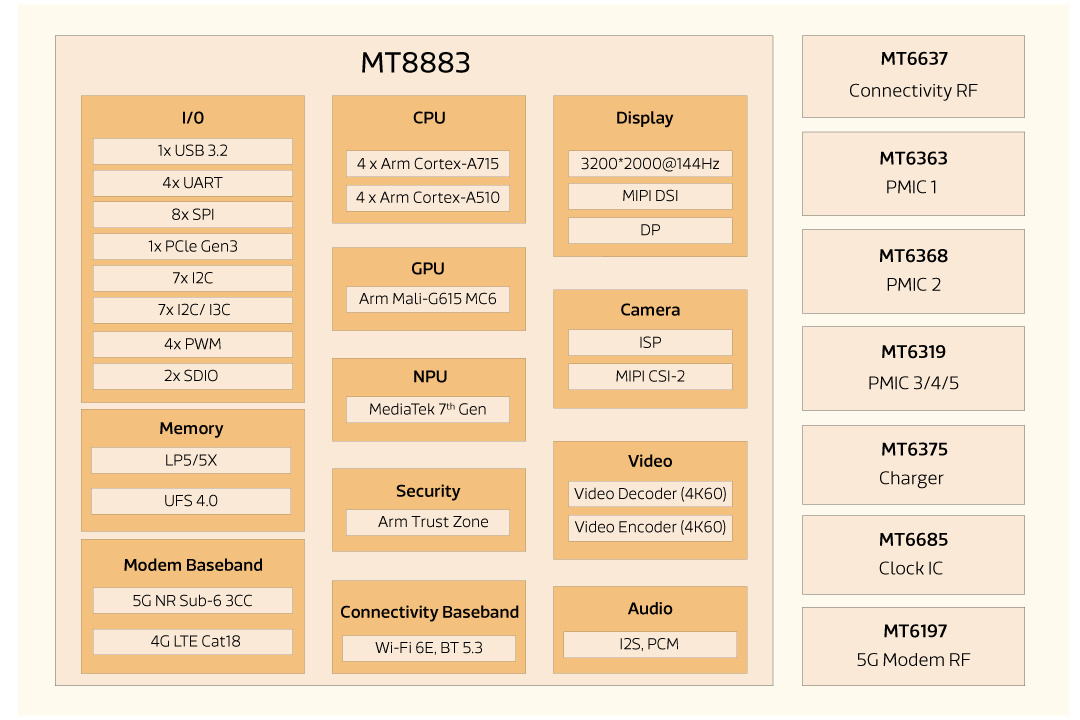This screenshot has height=720, width=1080.
Task: Click the 4x PWM entry
Action: [193, 344]
